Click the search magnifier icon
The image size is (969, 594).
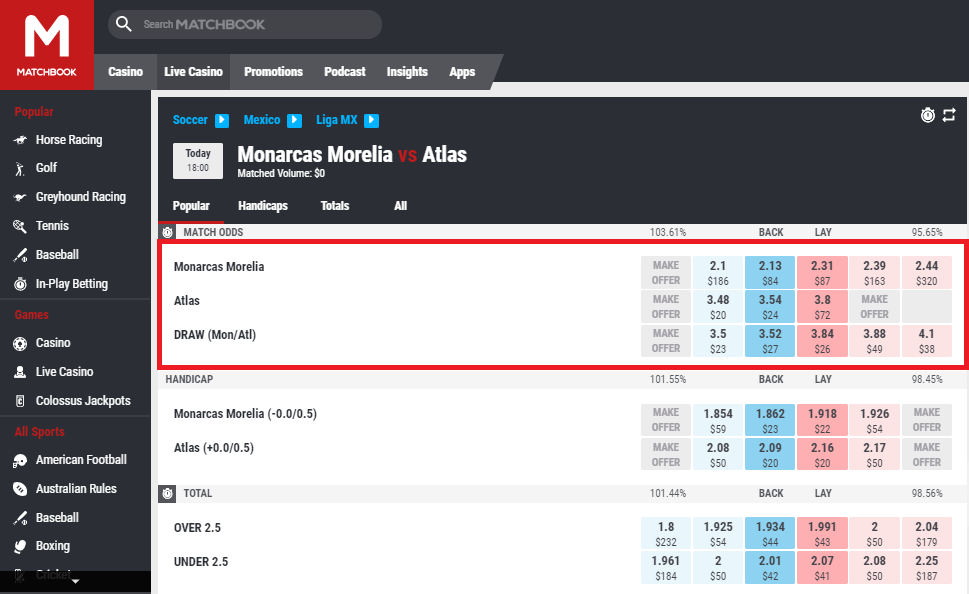click(x=124, y=24)
